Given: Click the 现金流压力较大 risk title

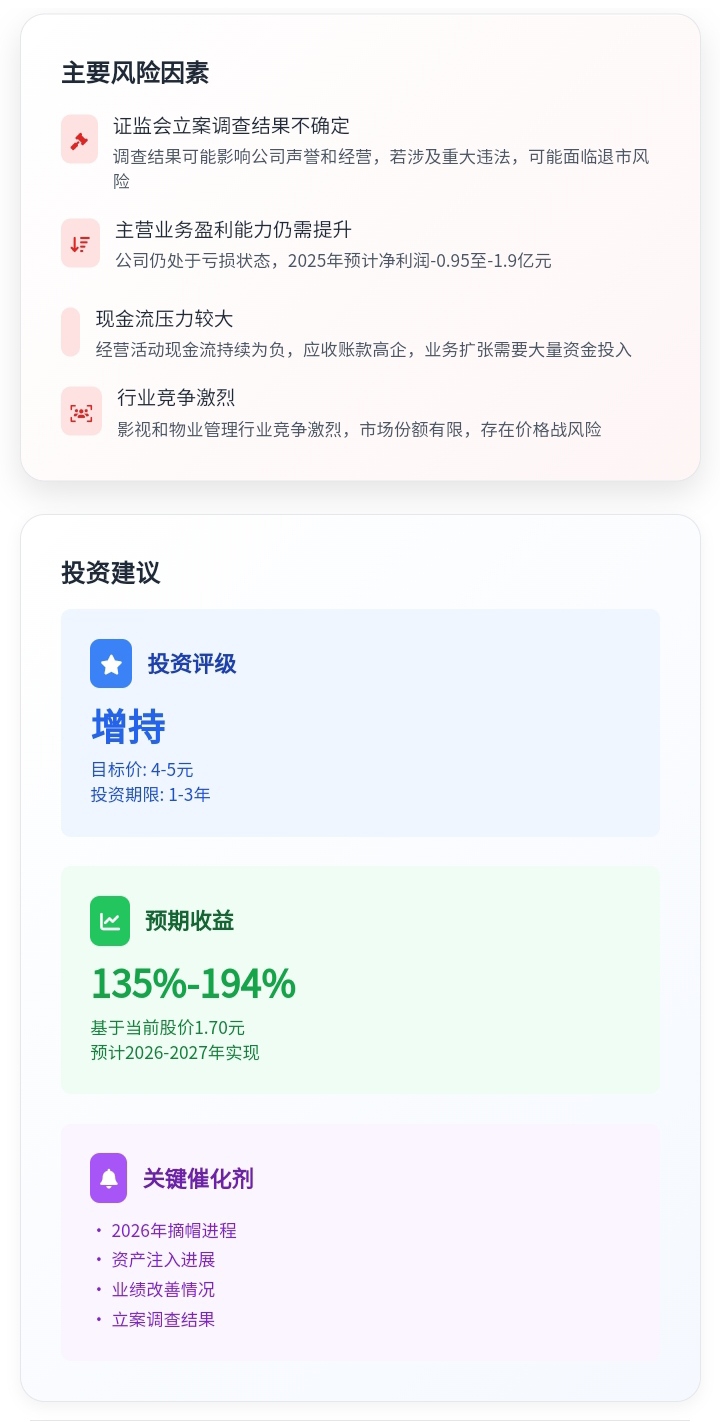Looking at the screenshot, I should click(x=164, y=319).
